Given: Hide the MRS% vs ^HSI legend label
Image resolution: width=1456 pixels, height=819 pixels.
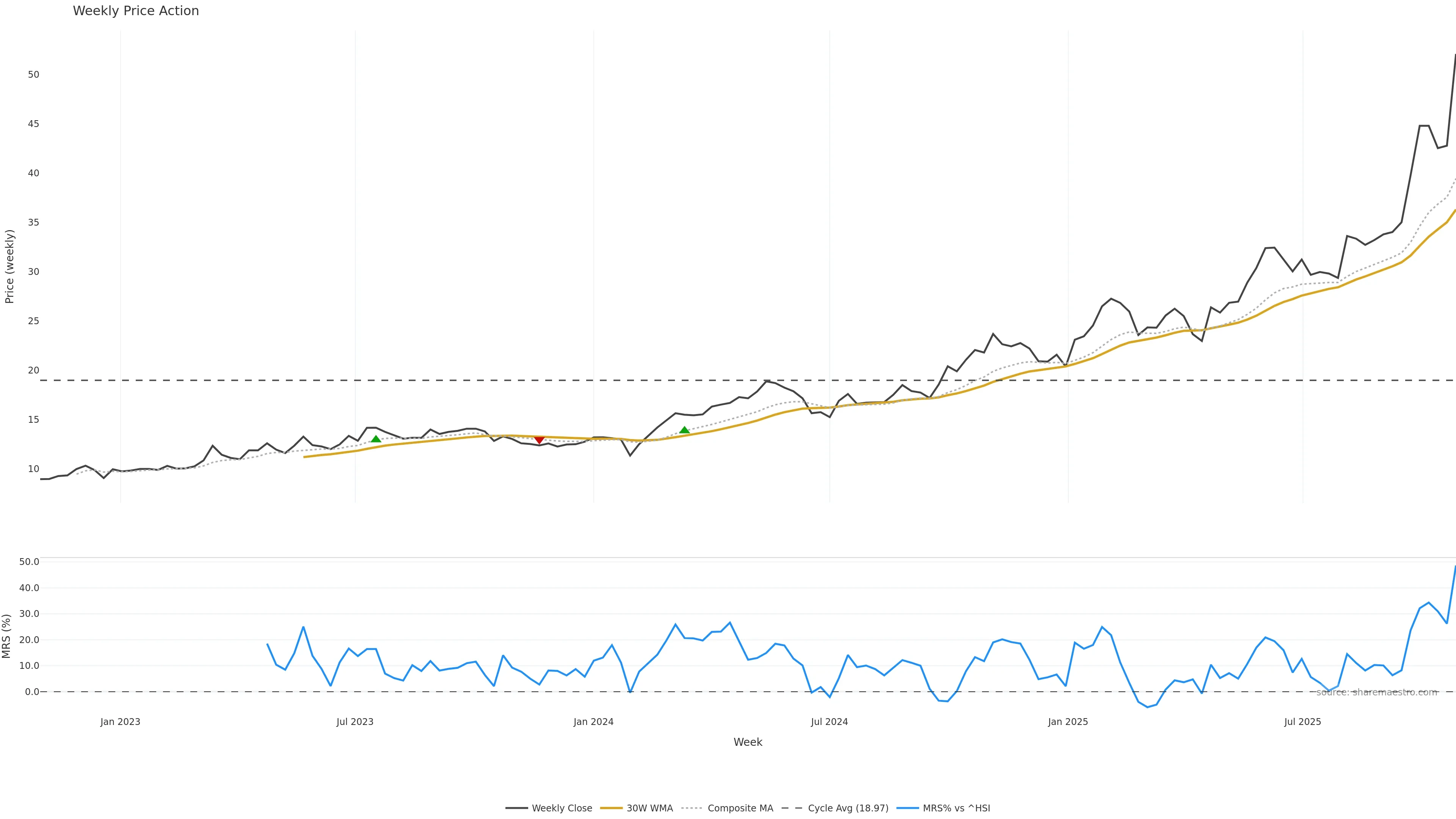Looking at the screenshot, I should pos(956,808).
